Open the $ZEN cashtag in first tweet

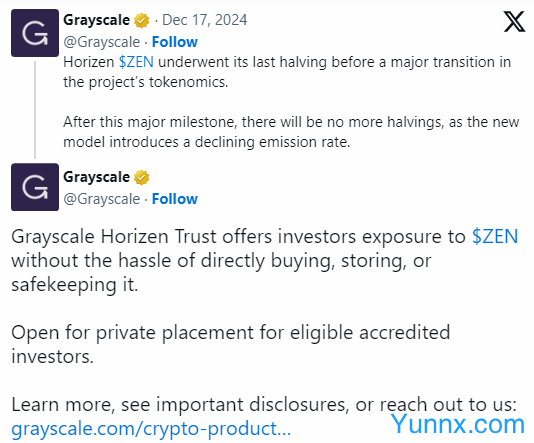[x=136, y=62]
